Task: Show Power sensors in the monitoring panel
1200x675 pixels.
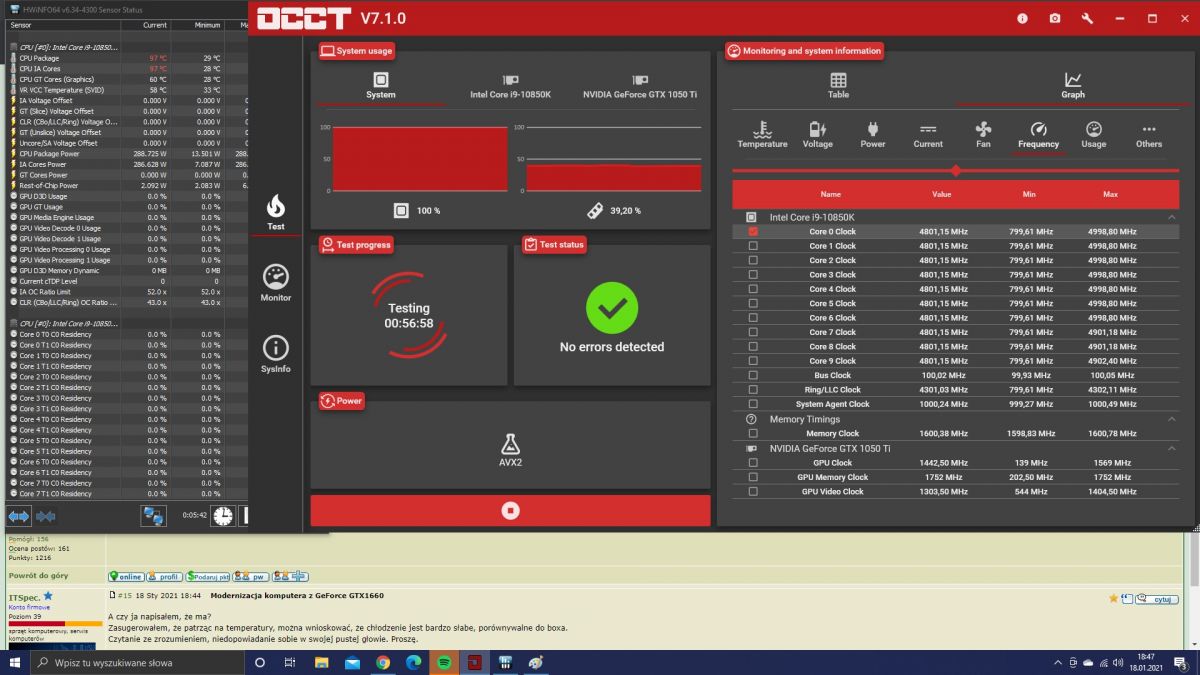Action: coord(873,135)
